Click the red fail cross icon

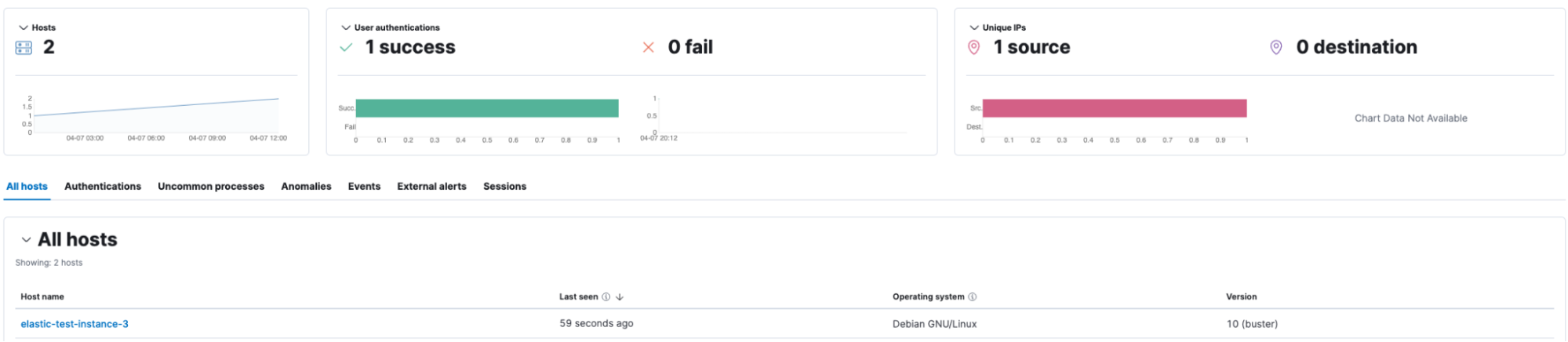pos(649,48)
